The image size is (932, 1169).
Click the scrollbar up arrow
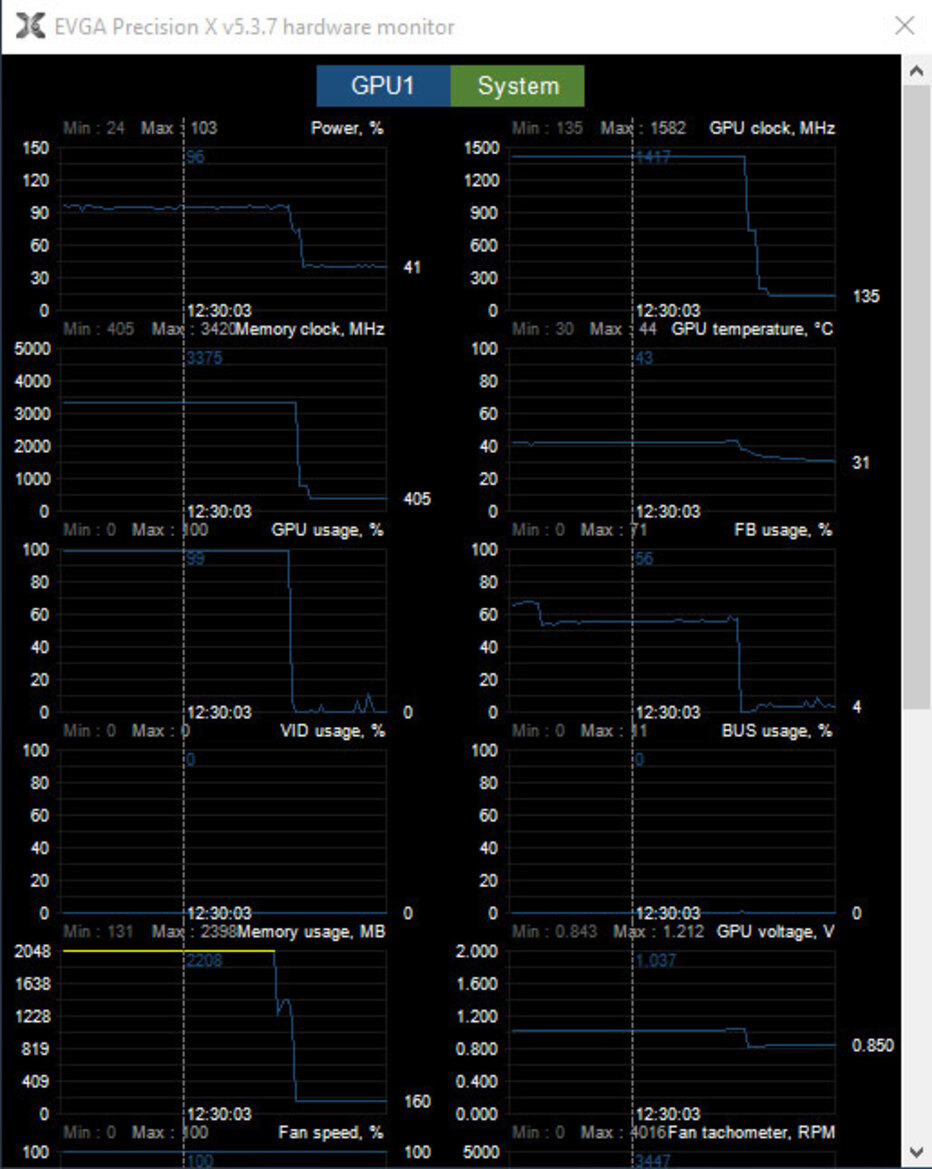pyautogui.click(x=916, y=71)
